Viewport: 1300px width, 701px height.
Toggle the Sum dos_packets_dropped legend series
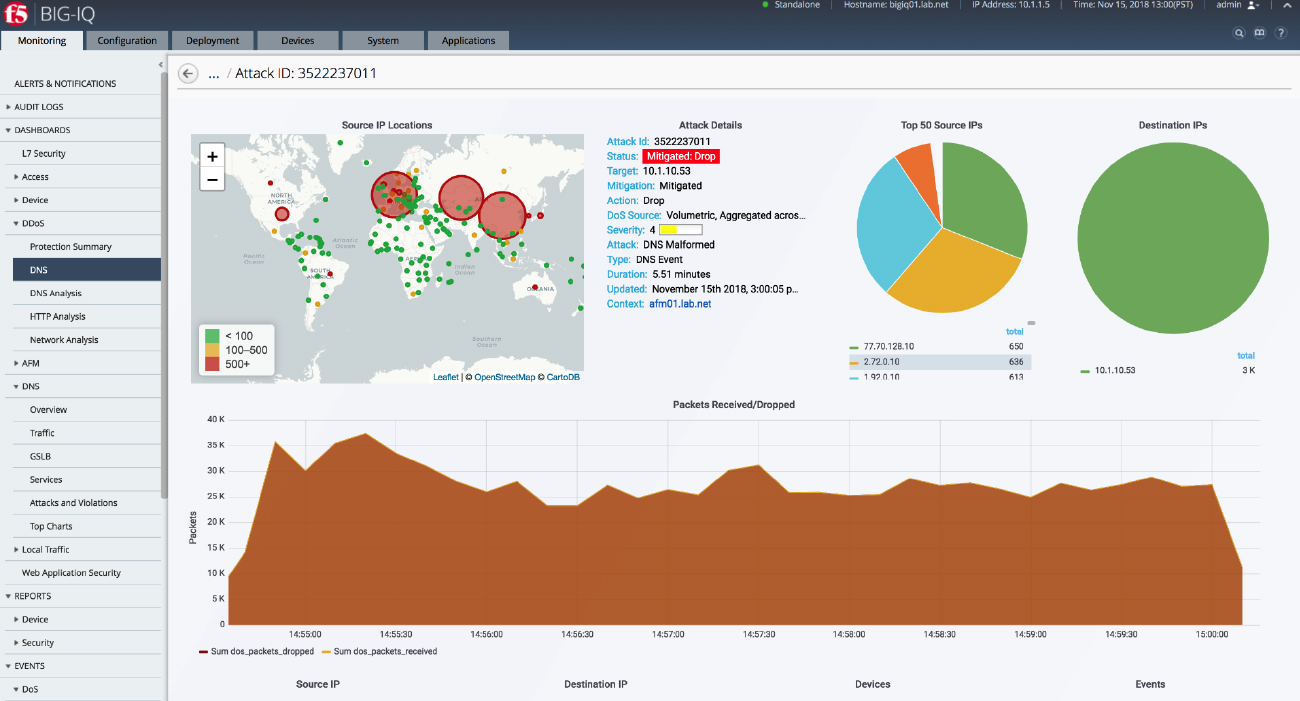(x=257, y=651)
